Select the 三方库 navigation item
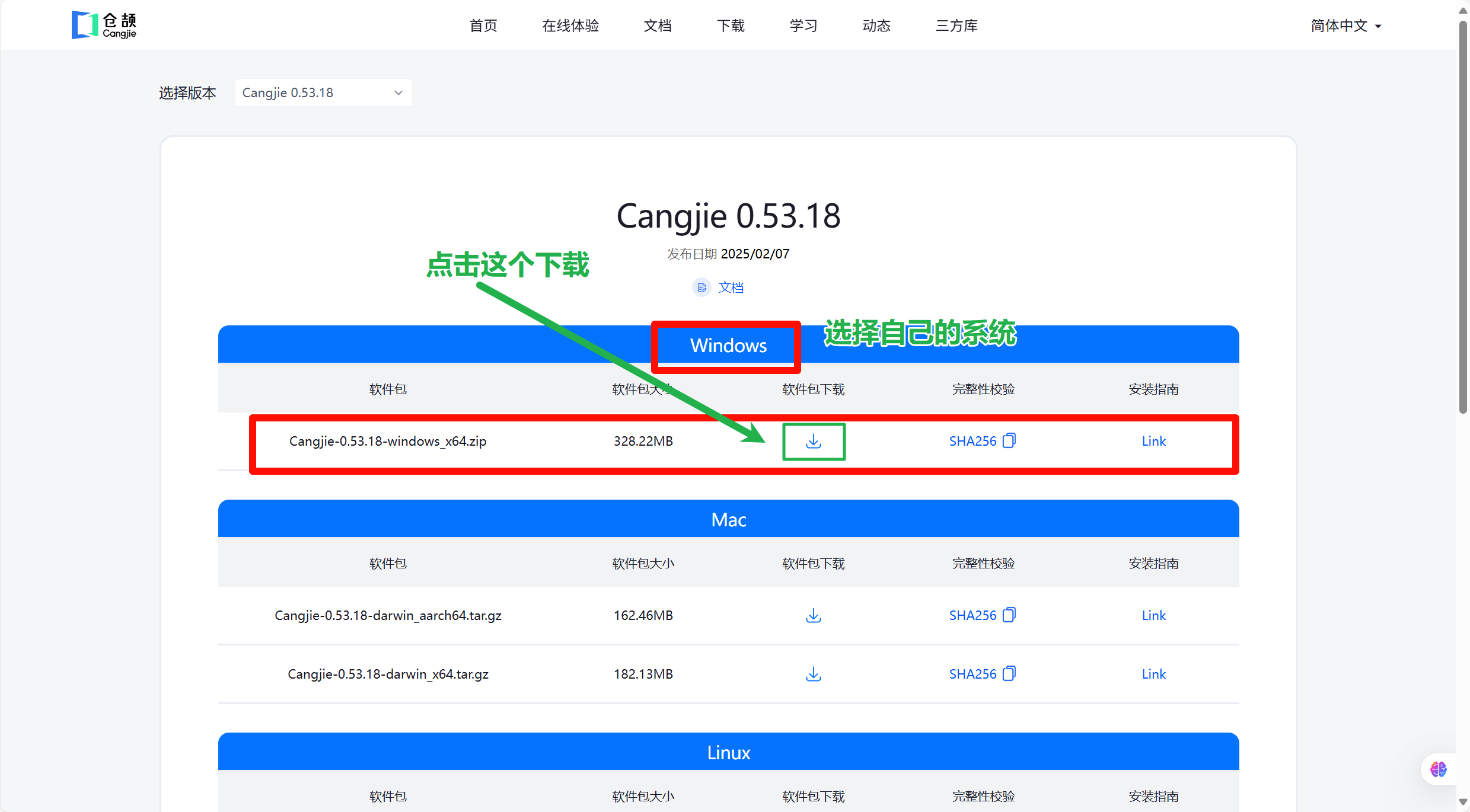The image size is (1470, 812). pyautogui.click(x=956, y=26)
